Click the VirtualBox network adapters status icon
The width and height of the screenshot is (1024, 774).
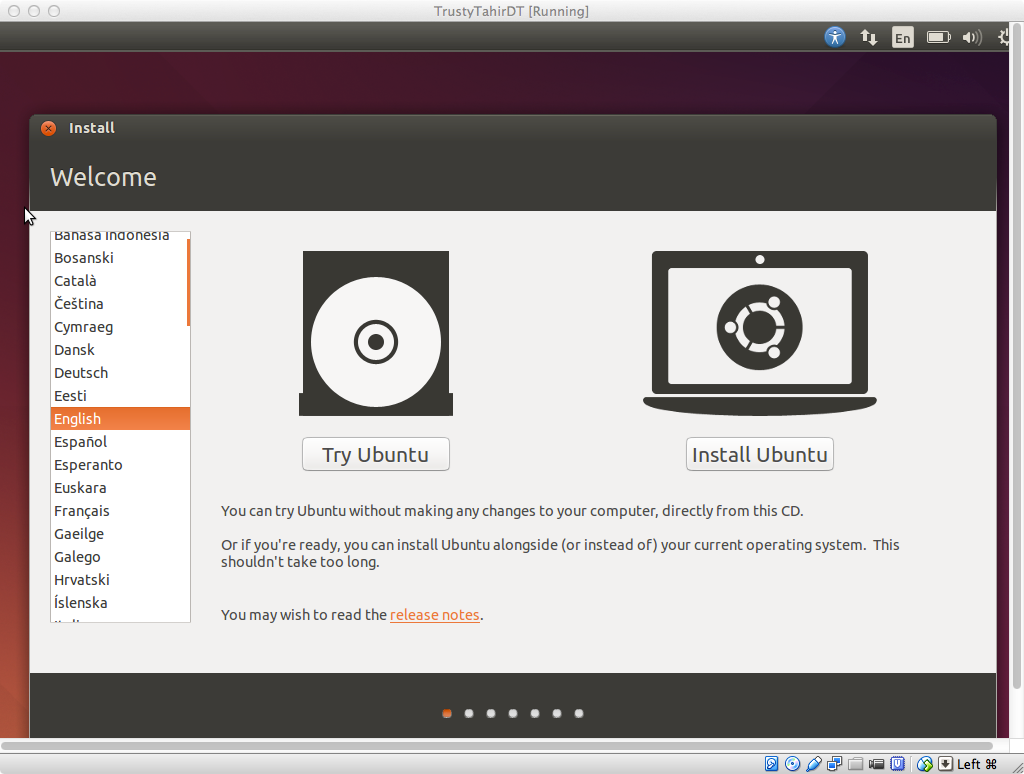(x=835, y=764)
